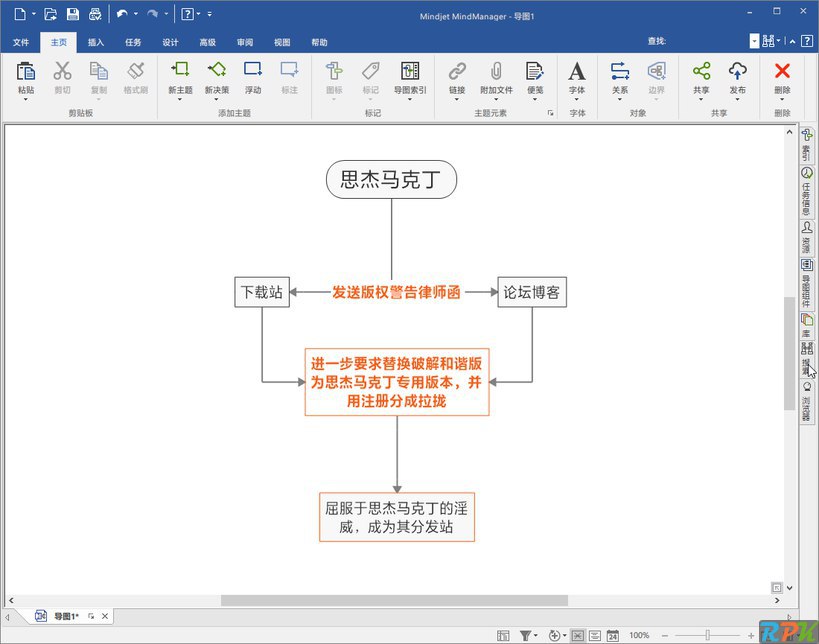
Task: Open the Help question mark in quick toolbar
Action: (x=187, y=14)
